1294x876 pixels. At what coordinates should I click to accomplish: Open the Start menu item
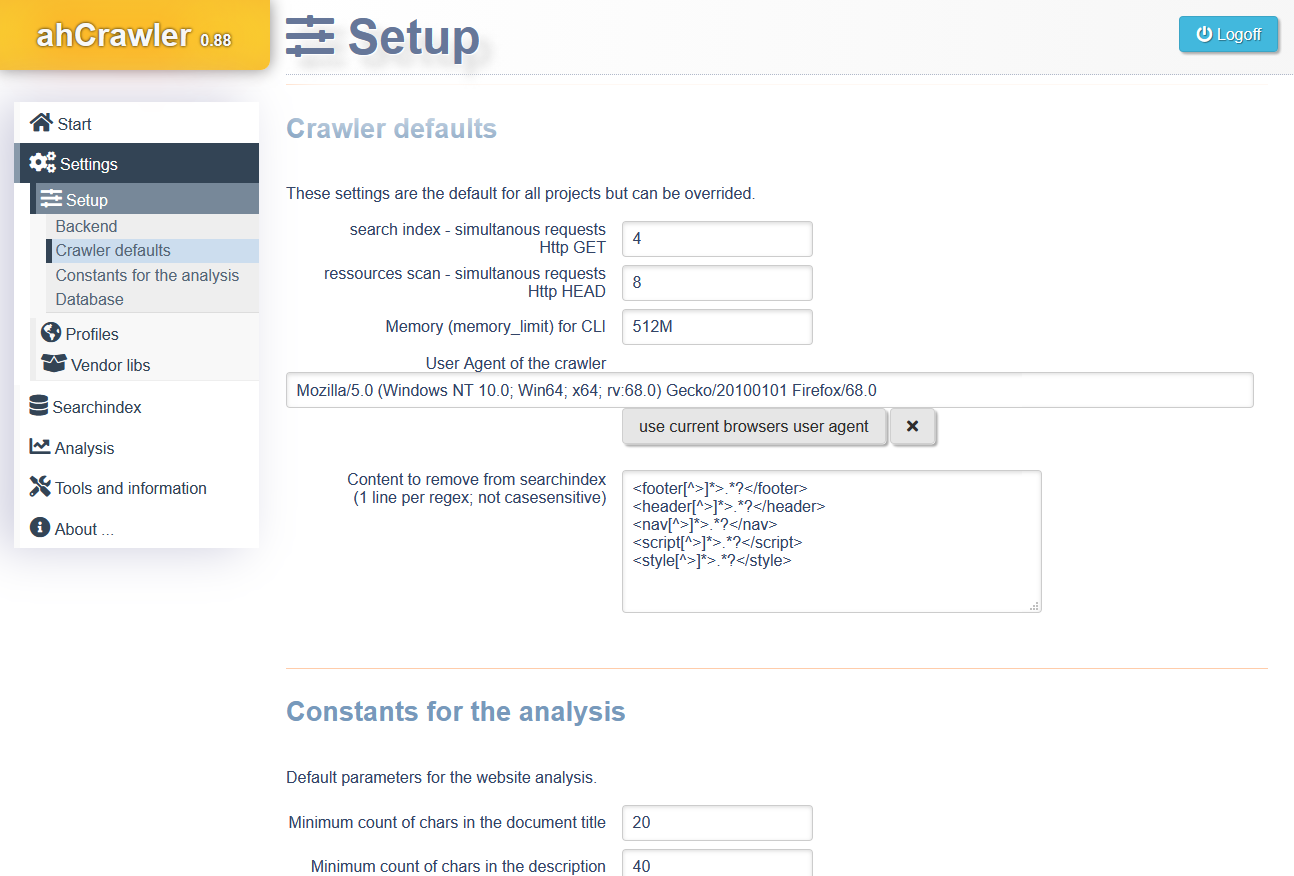(x=137, y=123)
